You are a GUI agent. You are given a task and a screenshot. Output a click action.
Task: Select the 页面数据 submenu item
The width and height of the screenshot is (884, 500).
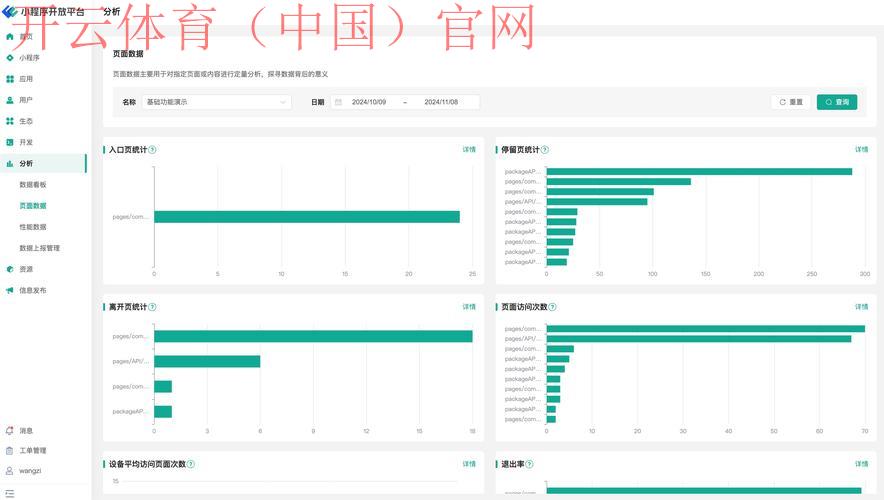click(x=33, y=206)
